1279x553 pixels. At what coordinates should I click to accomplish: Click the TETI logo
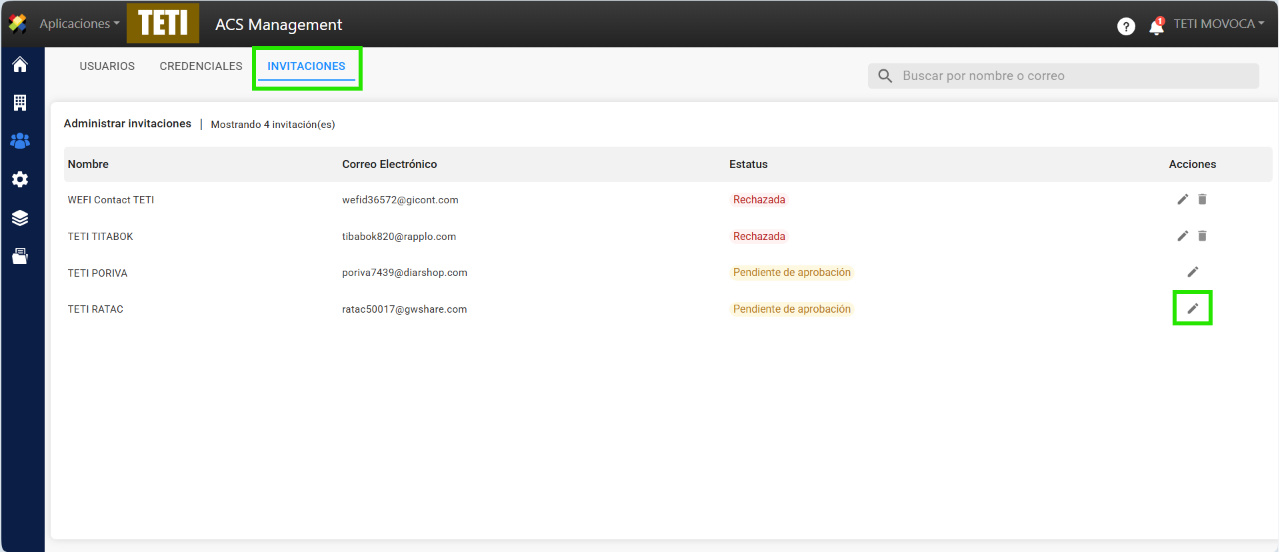click(163, 24)
